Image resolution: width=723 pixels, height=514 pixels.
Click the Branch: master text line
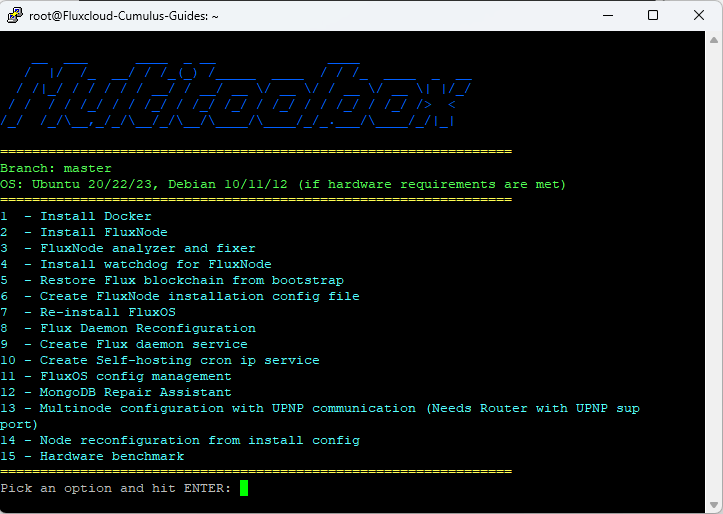tap(56, 168)
